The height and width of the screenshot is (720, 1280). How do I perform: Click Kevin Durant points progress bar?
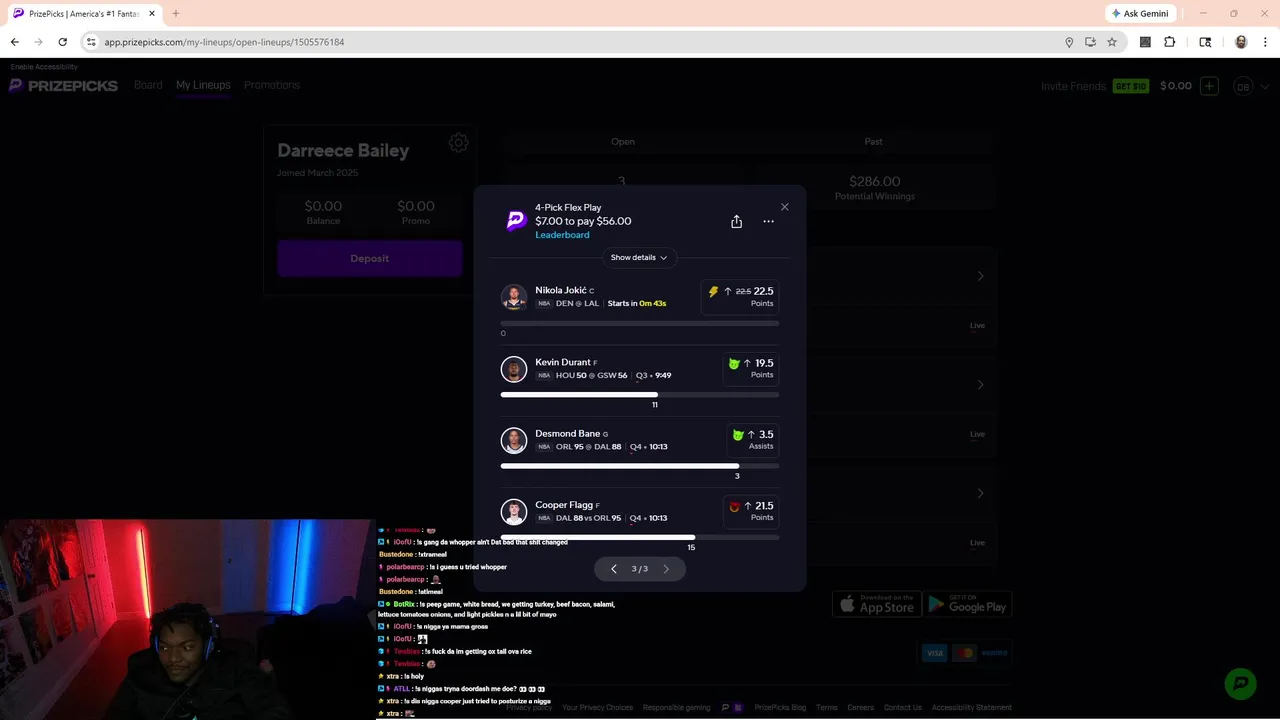point(640,395)
